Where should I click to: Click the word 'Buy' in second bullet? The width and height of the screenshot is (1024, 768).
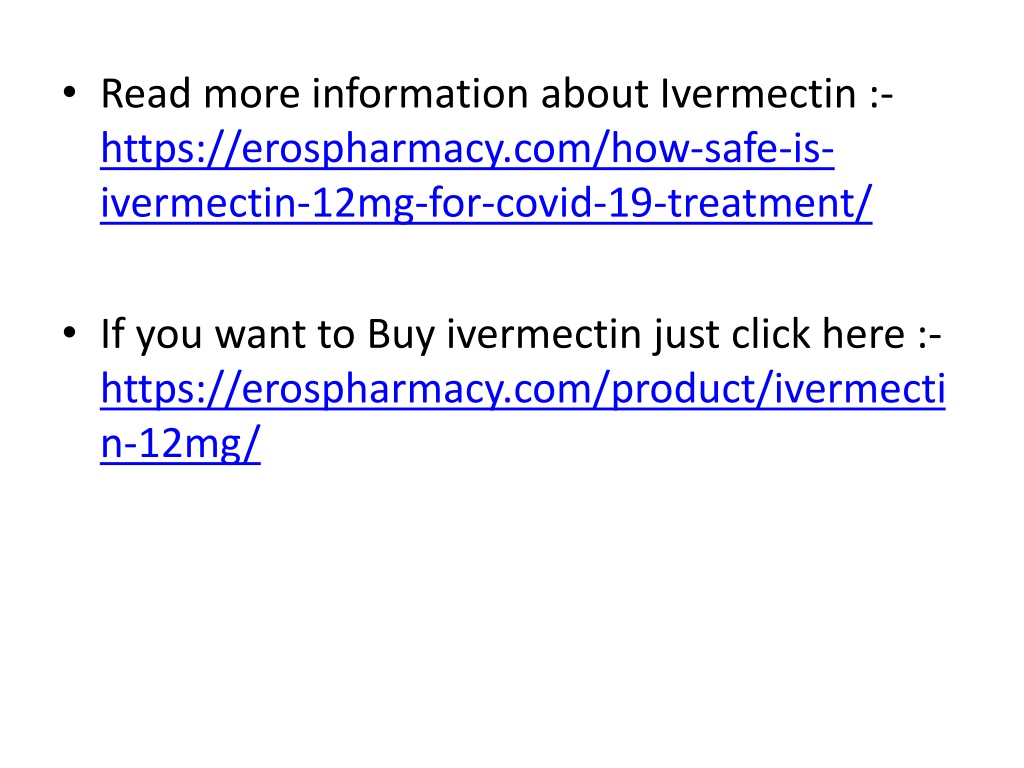tap(401, 336)
